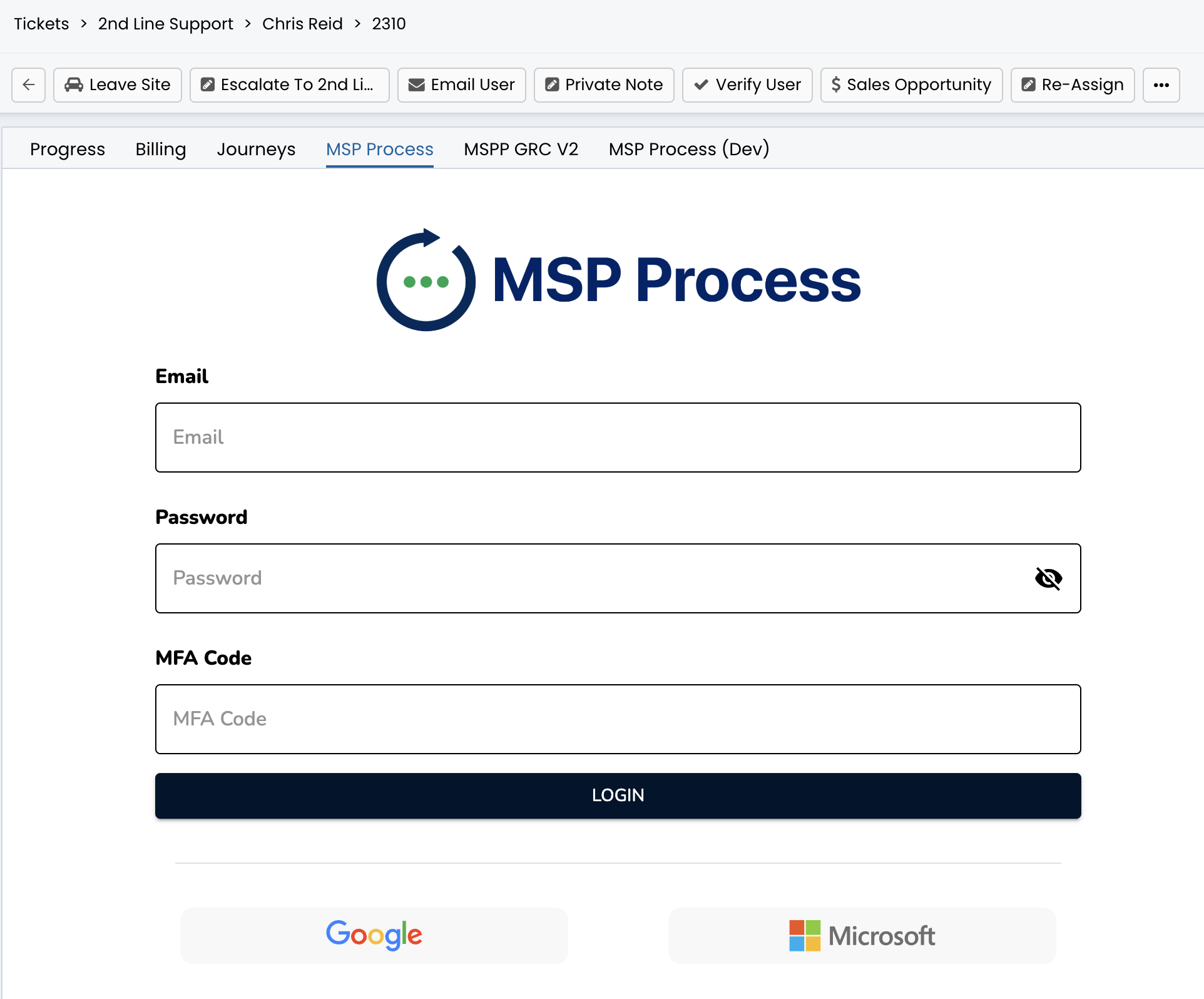This screenshot has width=1204, height=999.
Task: Click the back arrow button
Action: tap(28, 85)
